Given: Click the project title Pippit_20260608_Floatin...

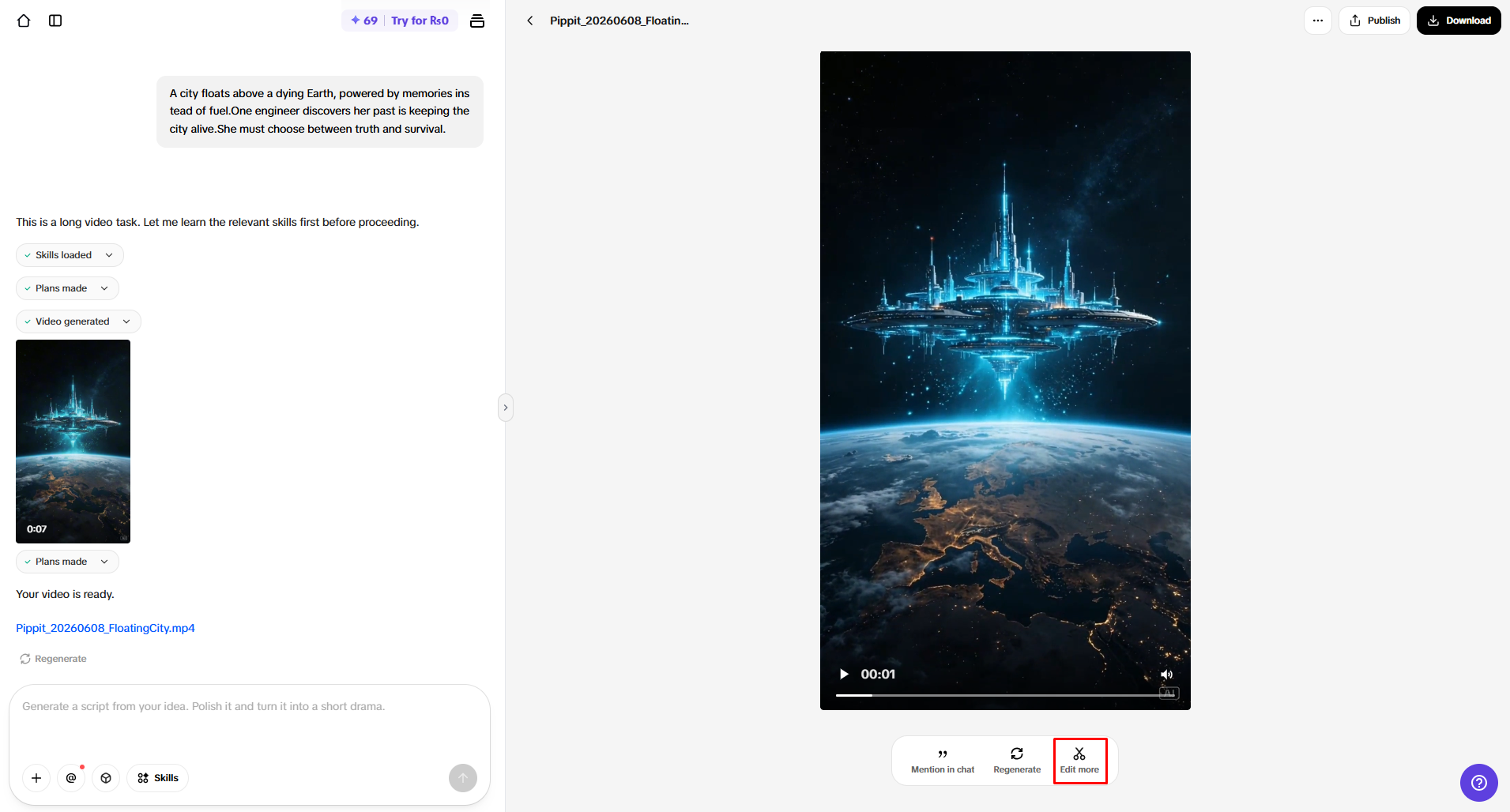Looking at the screenshot, I should (x=619, y=21).
